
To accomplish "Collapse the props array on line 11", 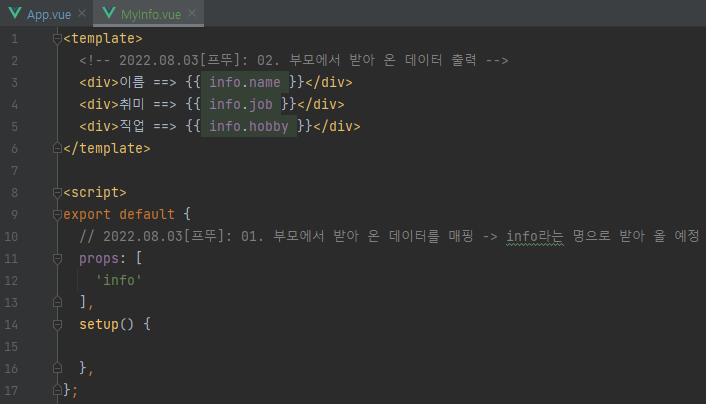I will tap(57, 259).
